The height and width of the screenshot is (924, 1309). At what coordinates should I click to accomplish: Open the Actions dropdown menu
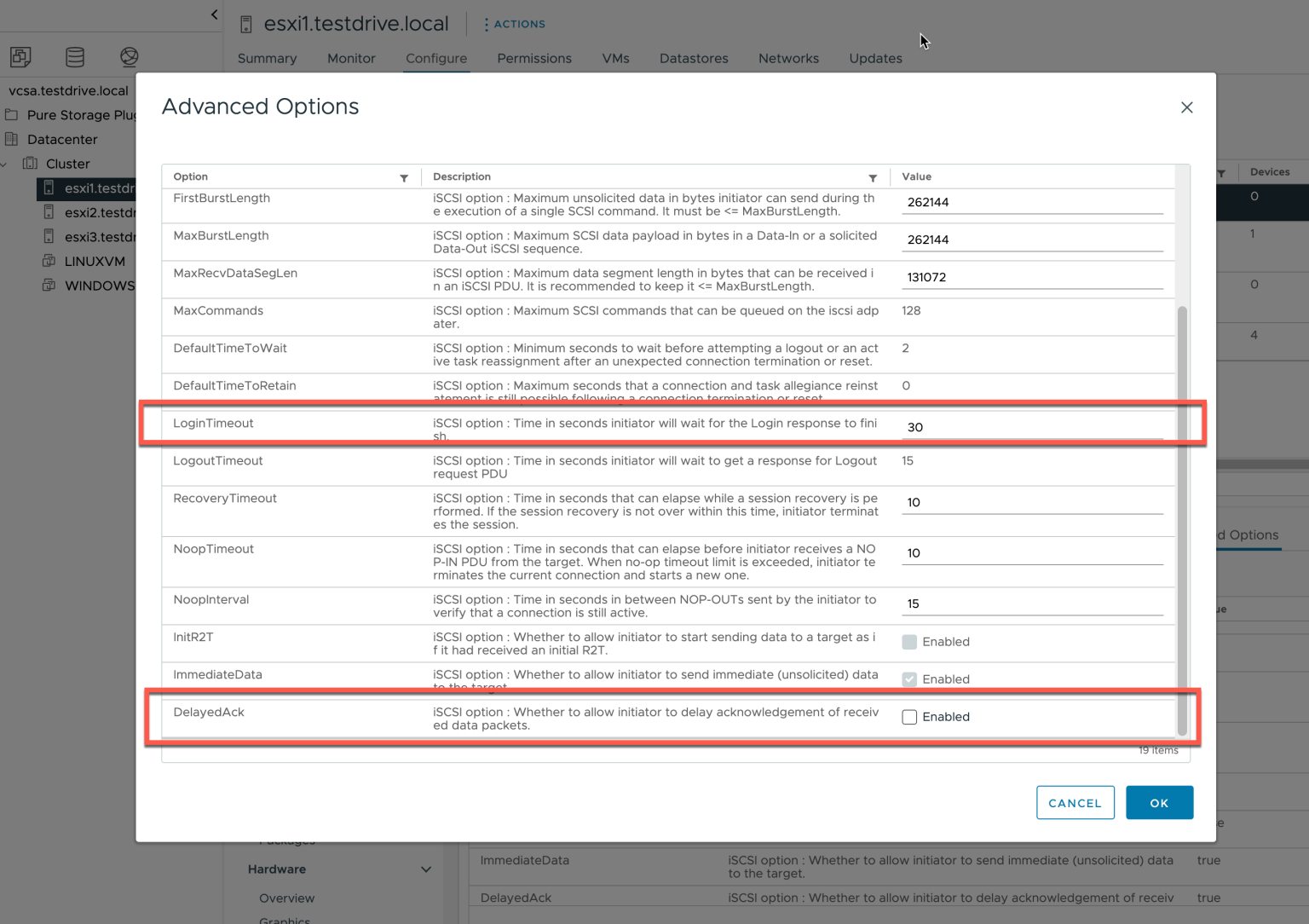(514, 24)
